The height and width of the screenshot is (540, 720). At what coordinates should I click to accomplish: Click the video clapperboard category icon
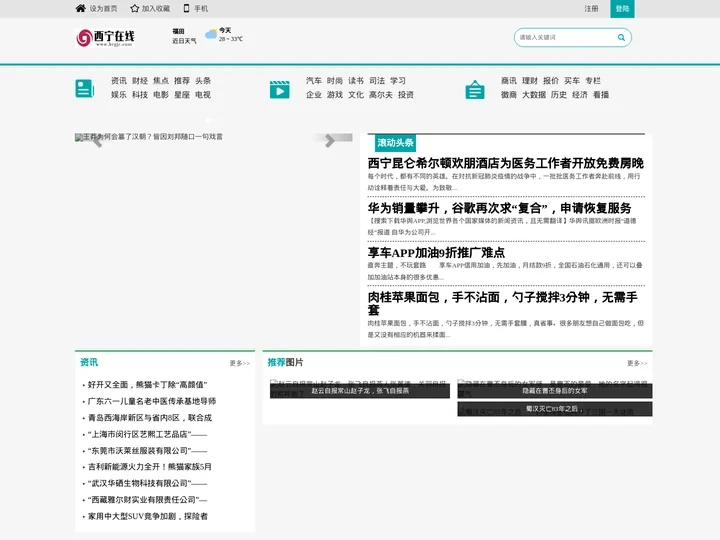tap(280, 89)
